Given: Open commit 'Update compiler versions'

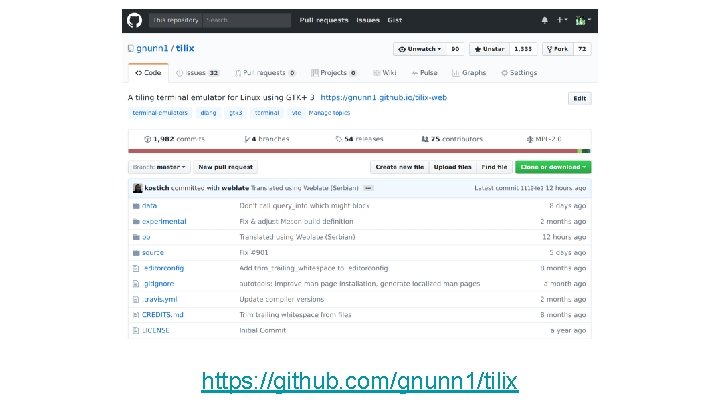Looking at the screenshot, I should [x=281, y=299].
